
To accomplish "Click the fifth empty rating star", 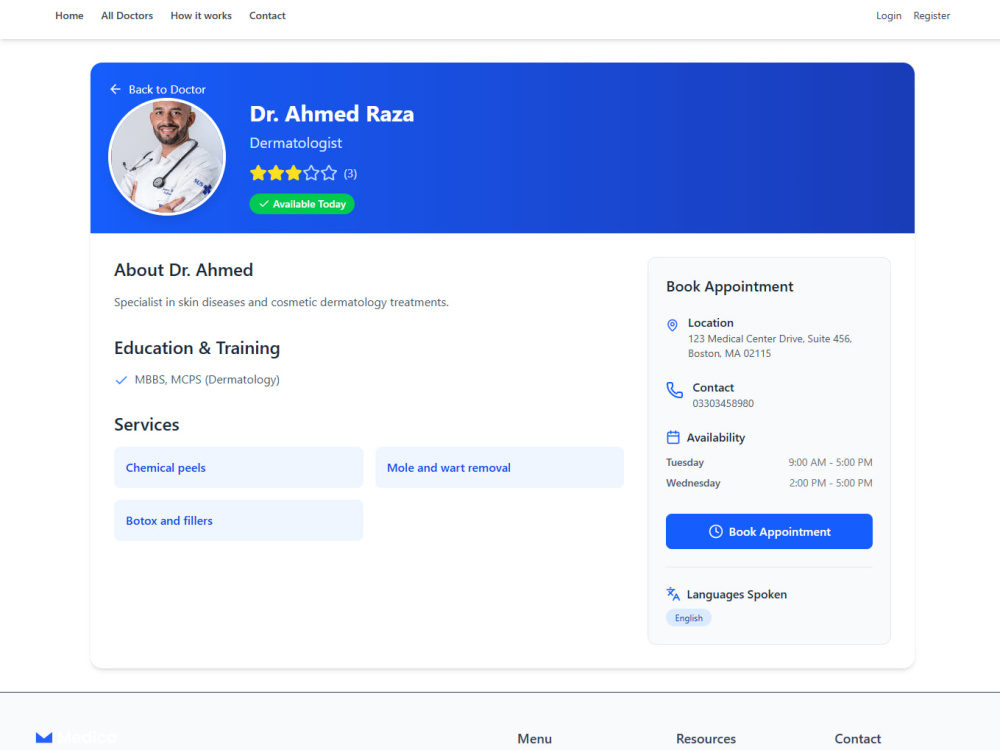I will coord(329,173).
